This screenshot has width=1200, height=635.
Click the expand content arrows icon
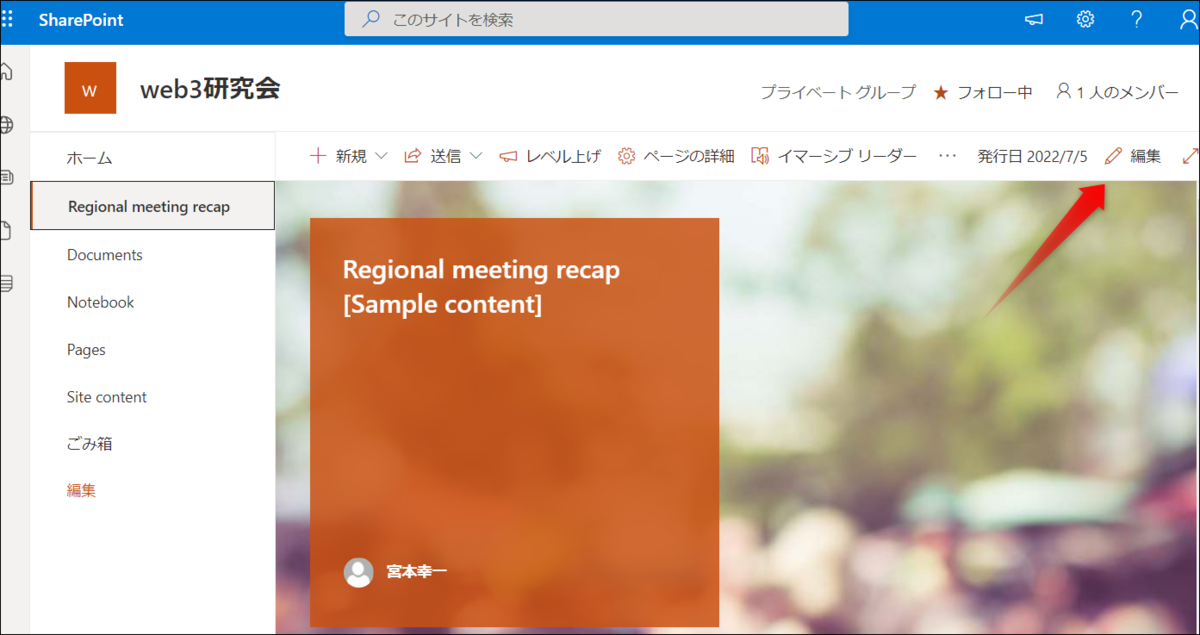coord(1190,156)
